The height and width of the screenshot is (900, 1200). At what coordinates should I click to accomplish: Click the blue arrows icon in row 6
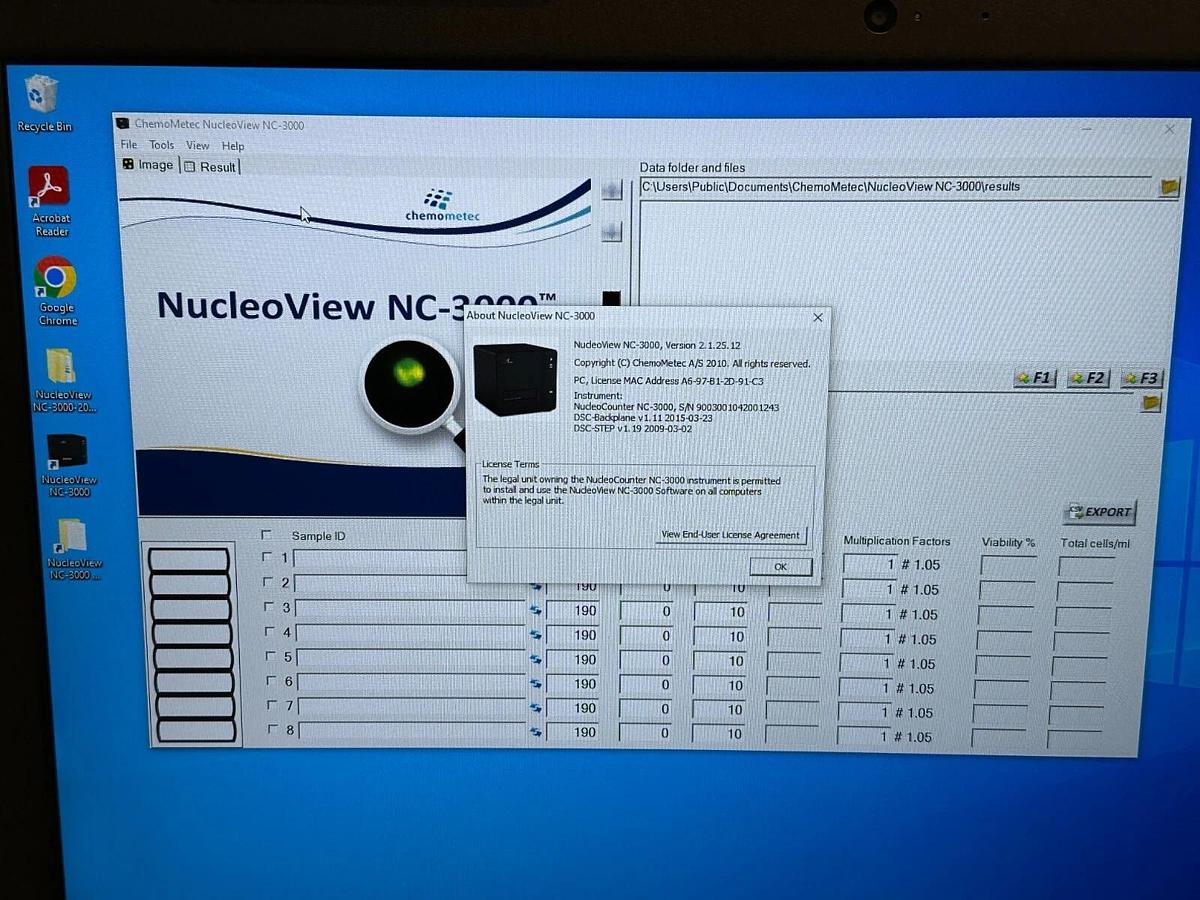point(535,684)
